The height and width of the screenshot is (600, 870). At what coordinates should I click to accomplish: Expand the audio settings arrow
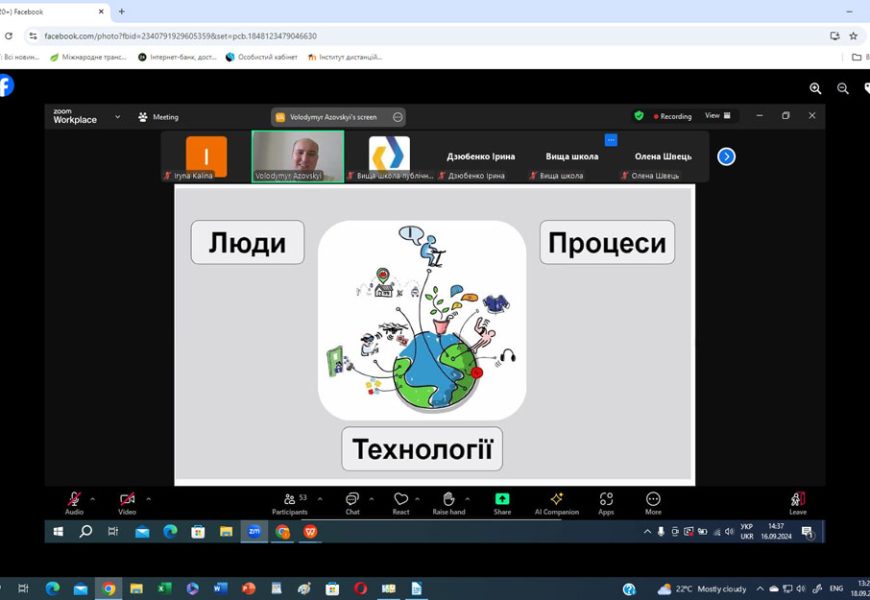(93, 499)
